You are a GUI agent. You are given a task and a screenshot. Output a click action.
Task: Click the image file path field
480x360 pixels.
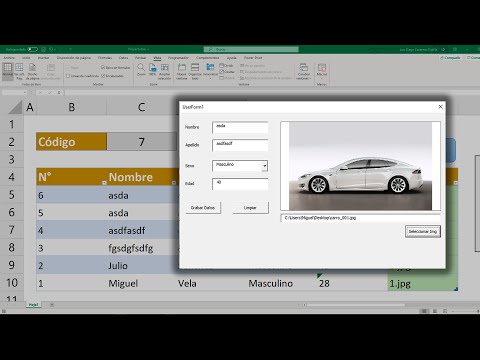click(x=361, y=218)
